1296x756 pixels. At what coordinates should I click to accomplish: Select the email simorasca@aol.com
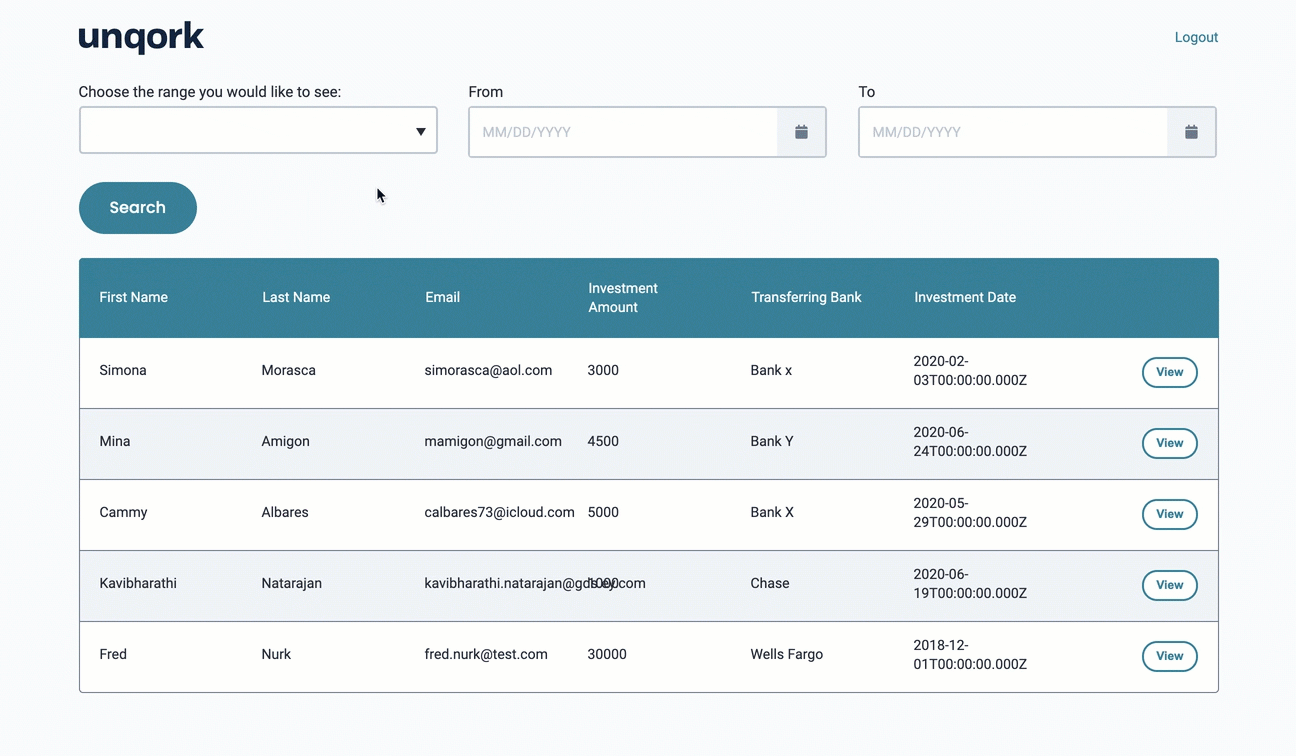pos(488,370)
